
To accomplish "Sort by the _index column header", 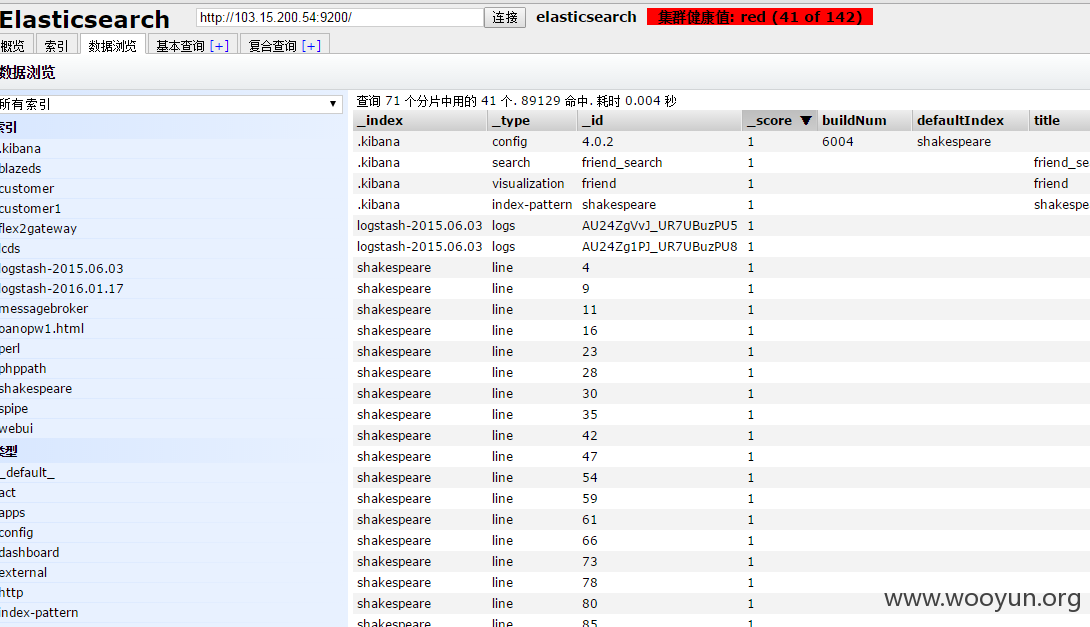I will pos(420,120).
